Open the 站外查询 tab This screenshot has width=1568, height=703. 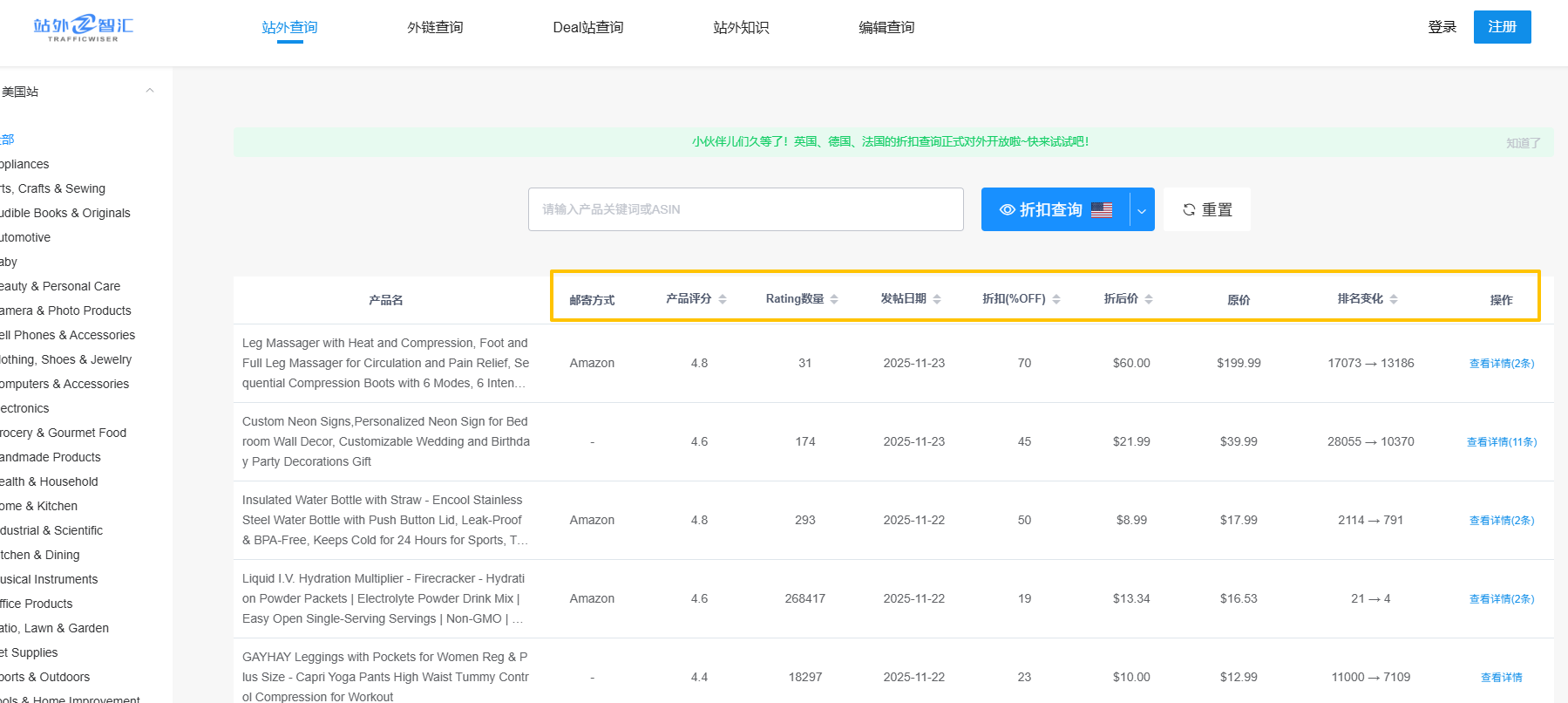(x=290, y=27)
